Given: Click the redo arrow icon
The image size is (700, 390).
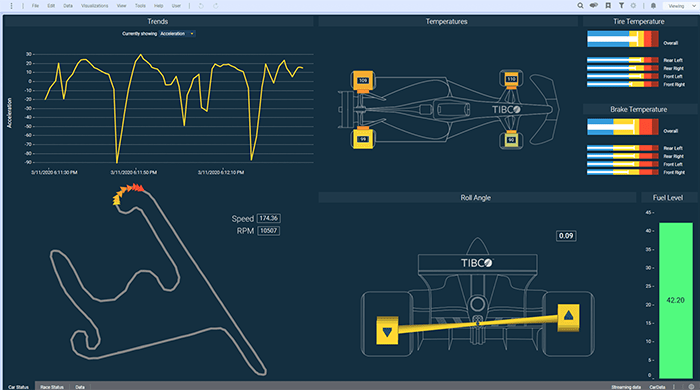Looking at the screenshot, I should 216,6.
